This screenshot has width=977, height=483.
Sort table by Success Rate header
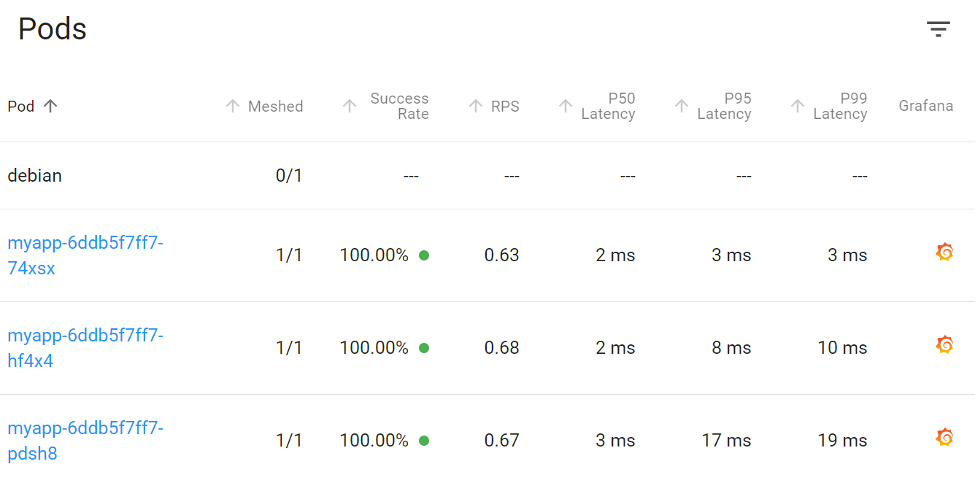pos(399,107)
